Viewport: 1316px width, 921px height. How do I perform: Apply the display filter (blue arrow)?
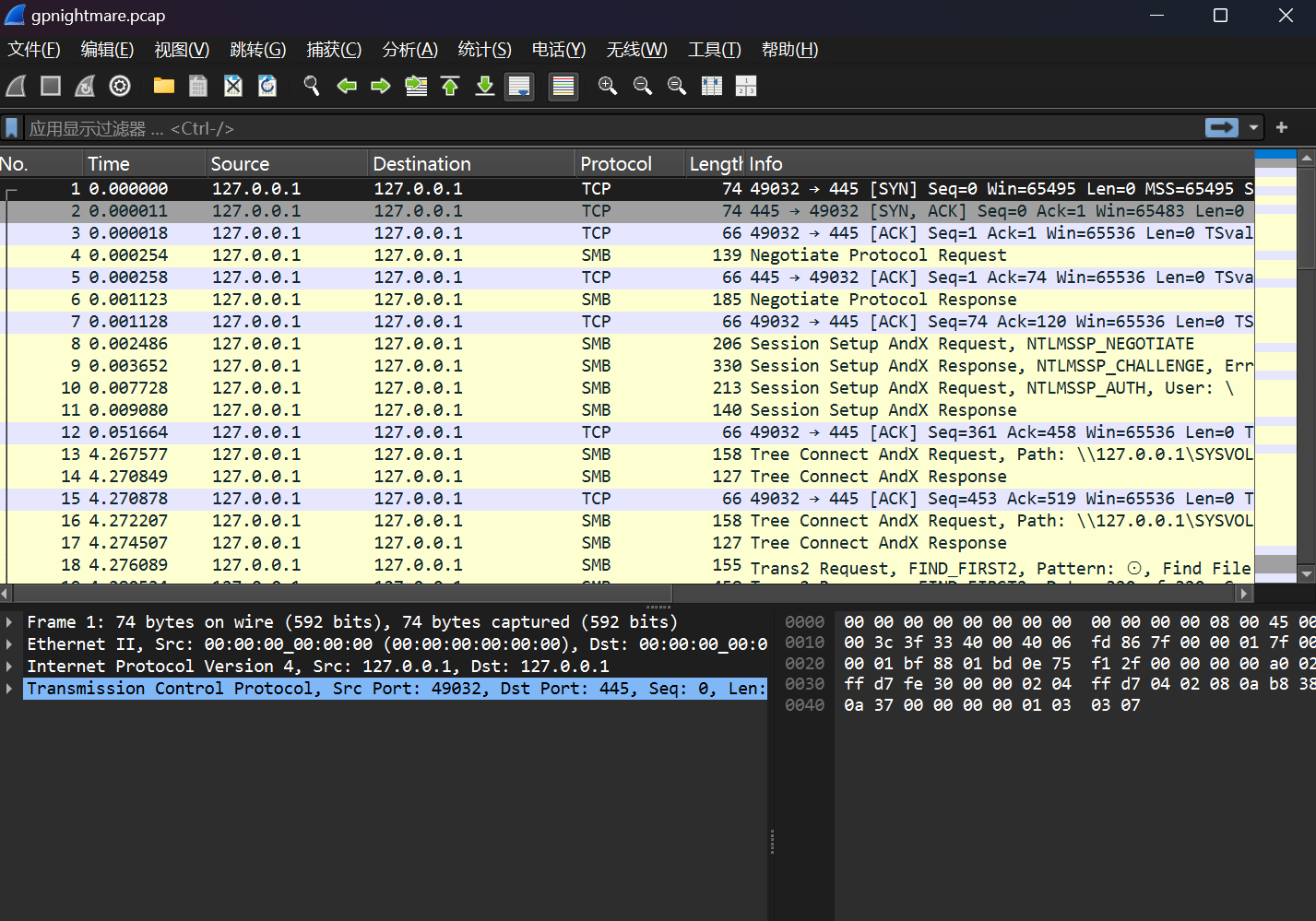[x=1222, y=127]
